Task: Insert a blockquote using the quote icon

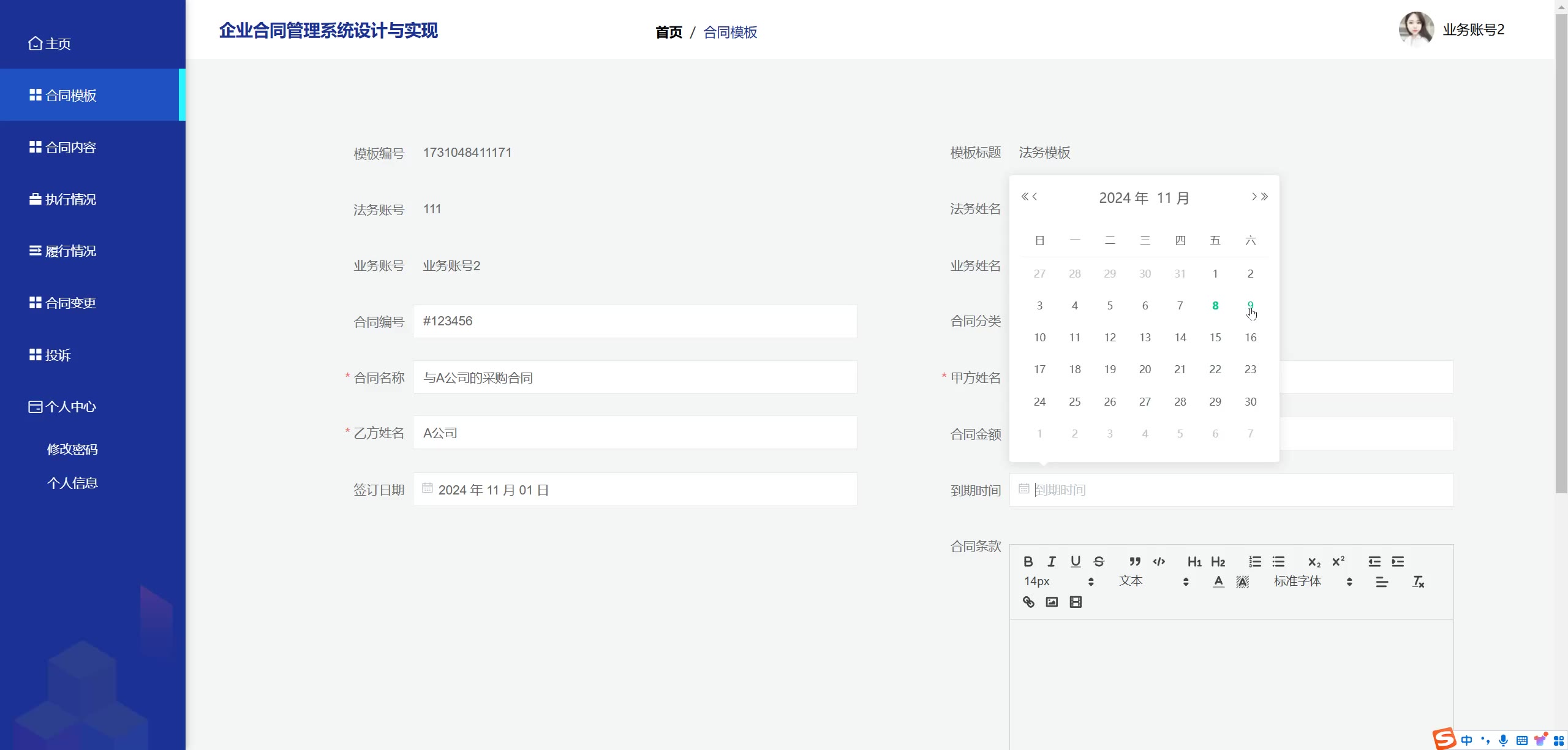Action: 1134,561
